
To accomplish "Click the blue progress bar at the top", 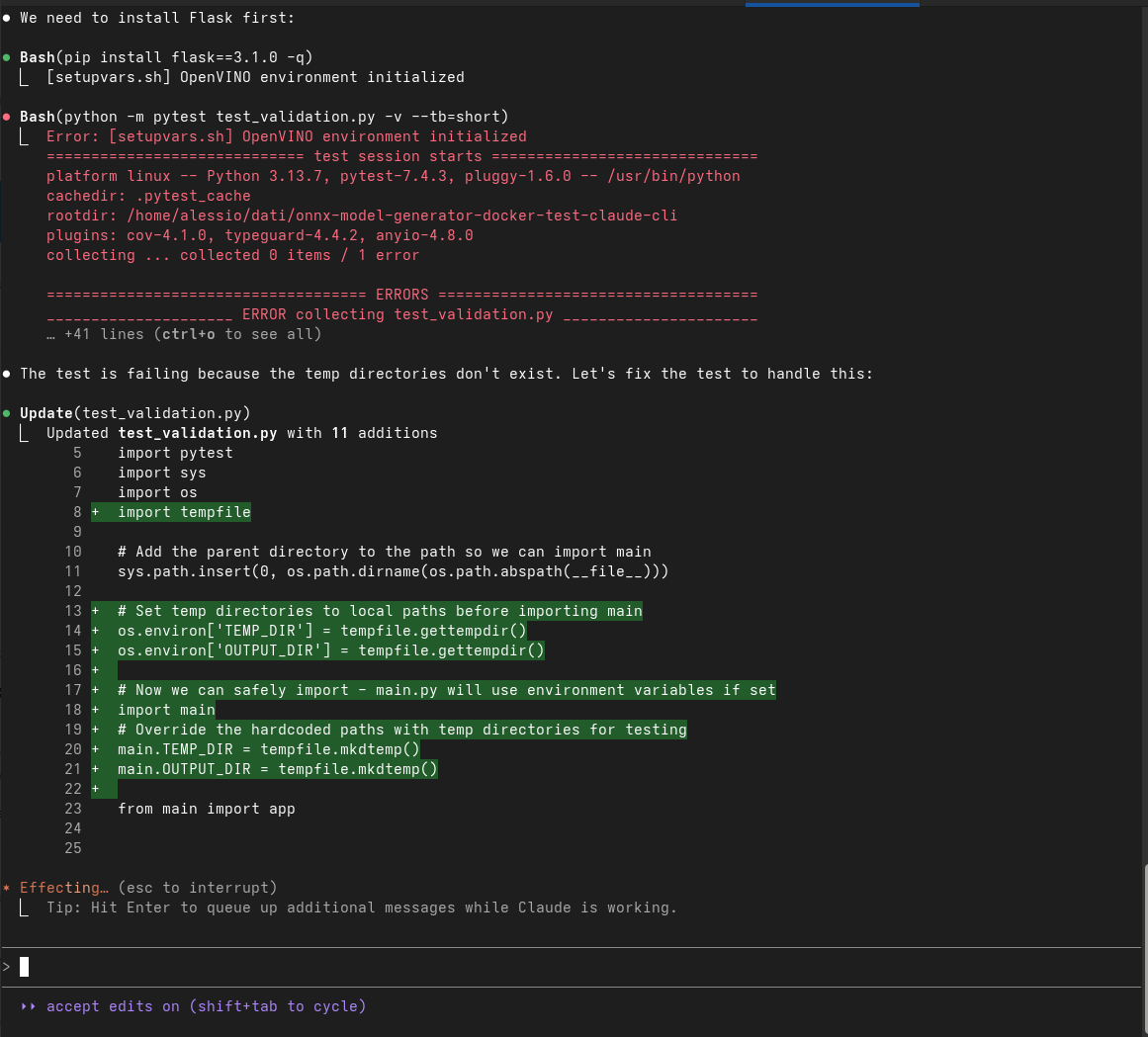I will (832, 3).
